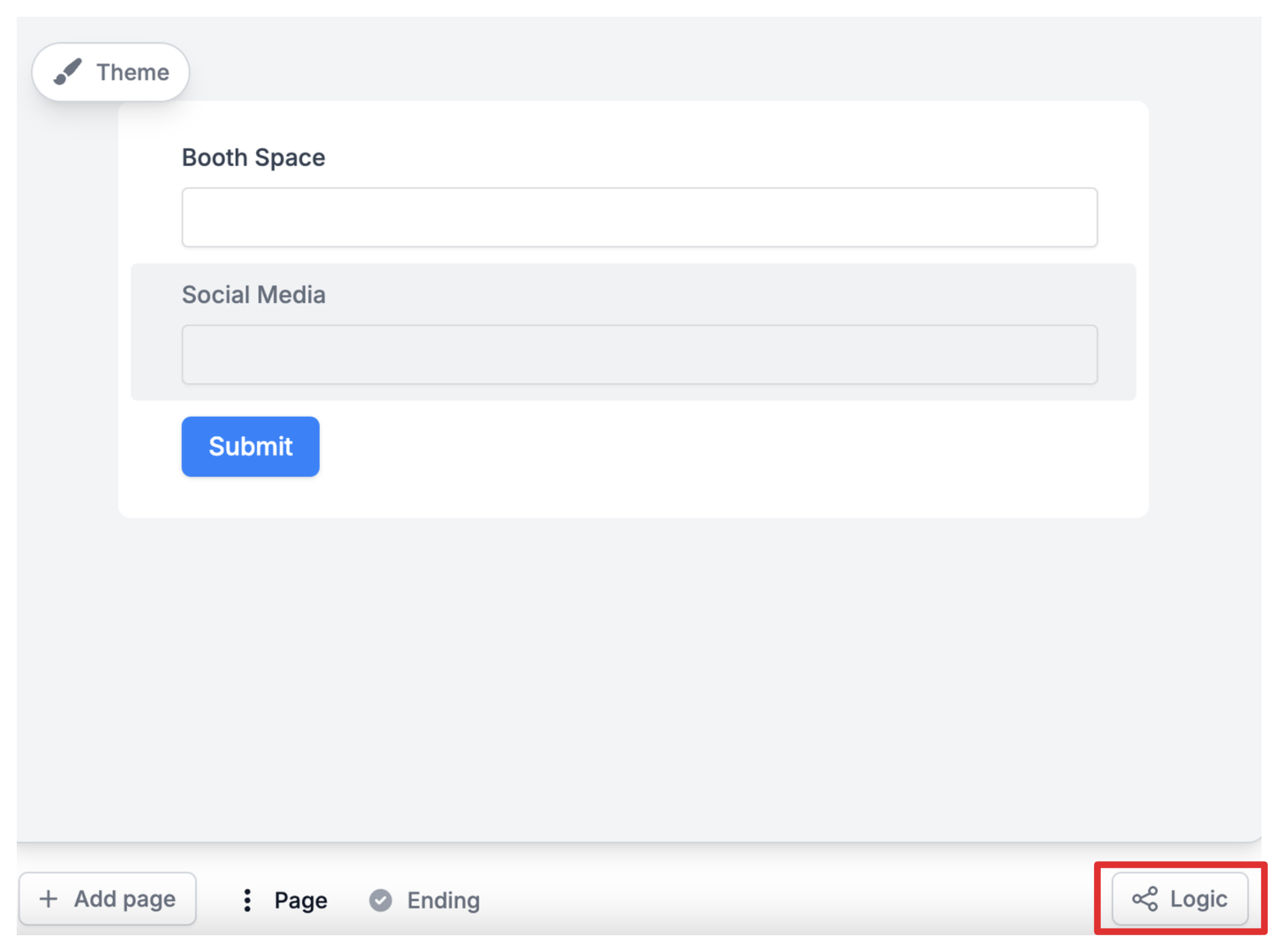The image size is (1281, 952).
Task: Focus the Social Media text input
Action: pyautogui.click(x=639, y=354)
